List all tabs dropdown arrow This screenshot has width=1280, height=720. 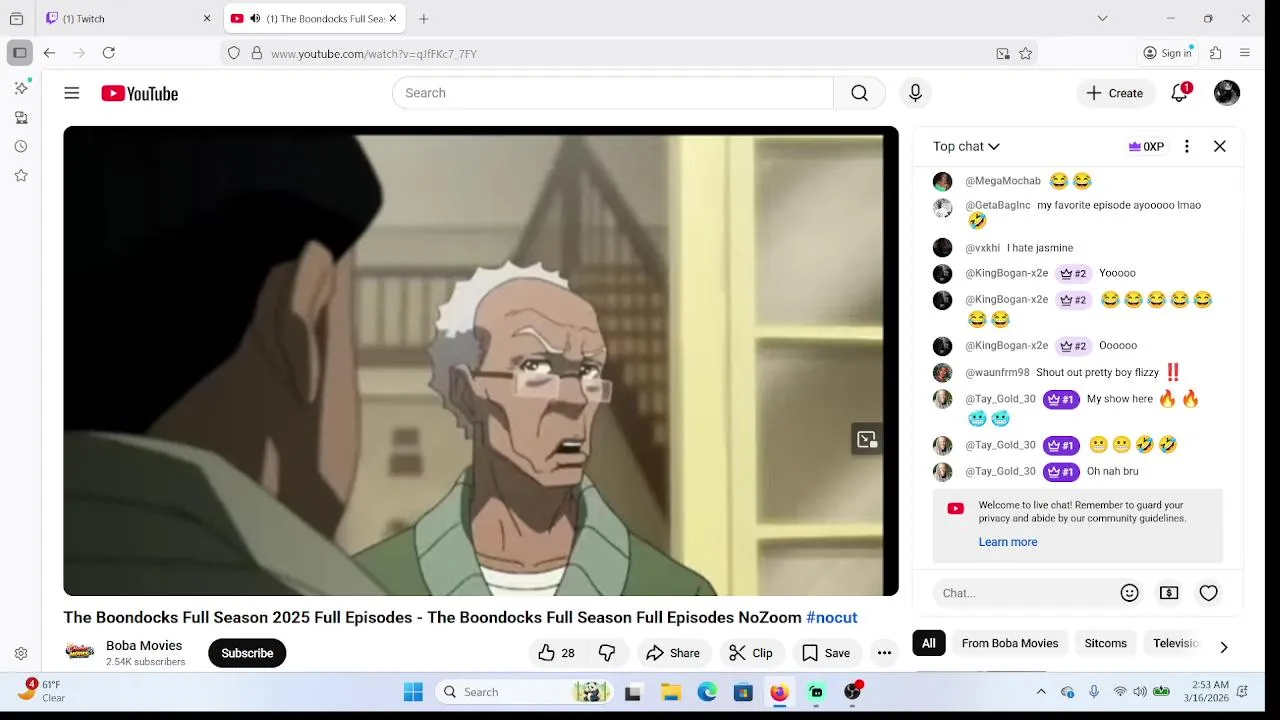[1102, 18]
